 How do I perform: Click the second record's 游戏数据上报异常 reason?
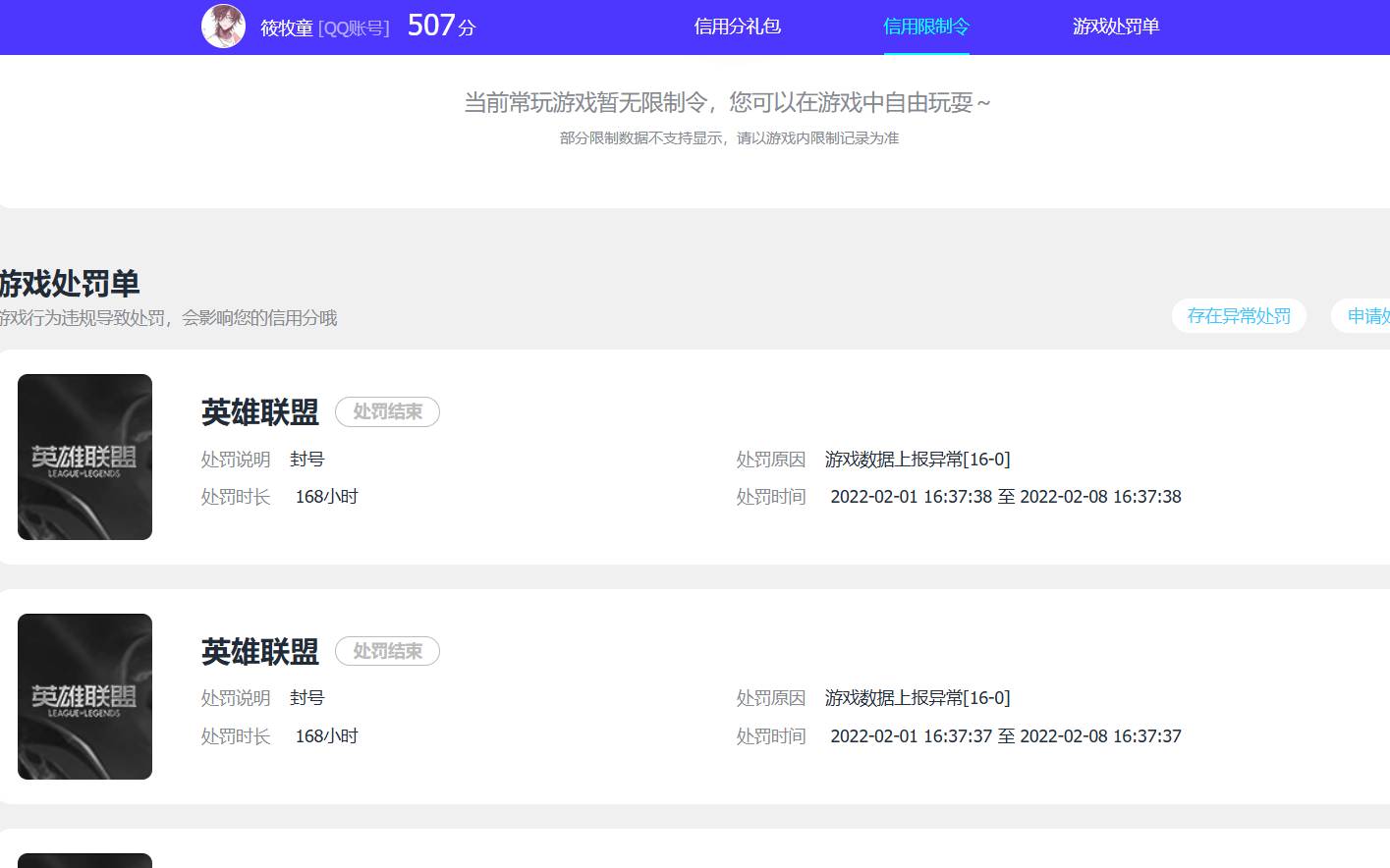coord(917,698)
